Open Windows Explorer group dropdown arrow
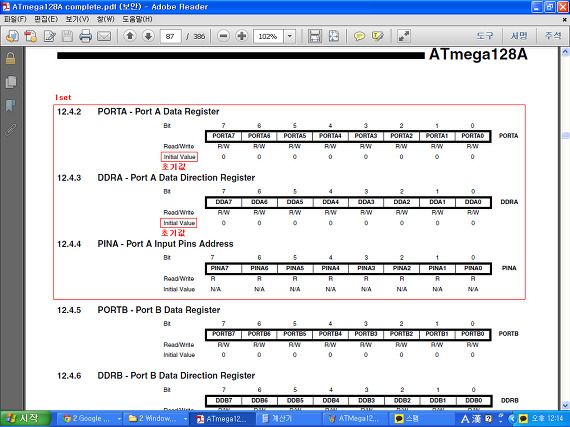The height and width of the screenshot is (427, 570). [x=185, y=419]
